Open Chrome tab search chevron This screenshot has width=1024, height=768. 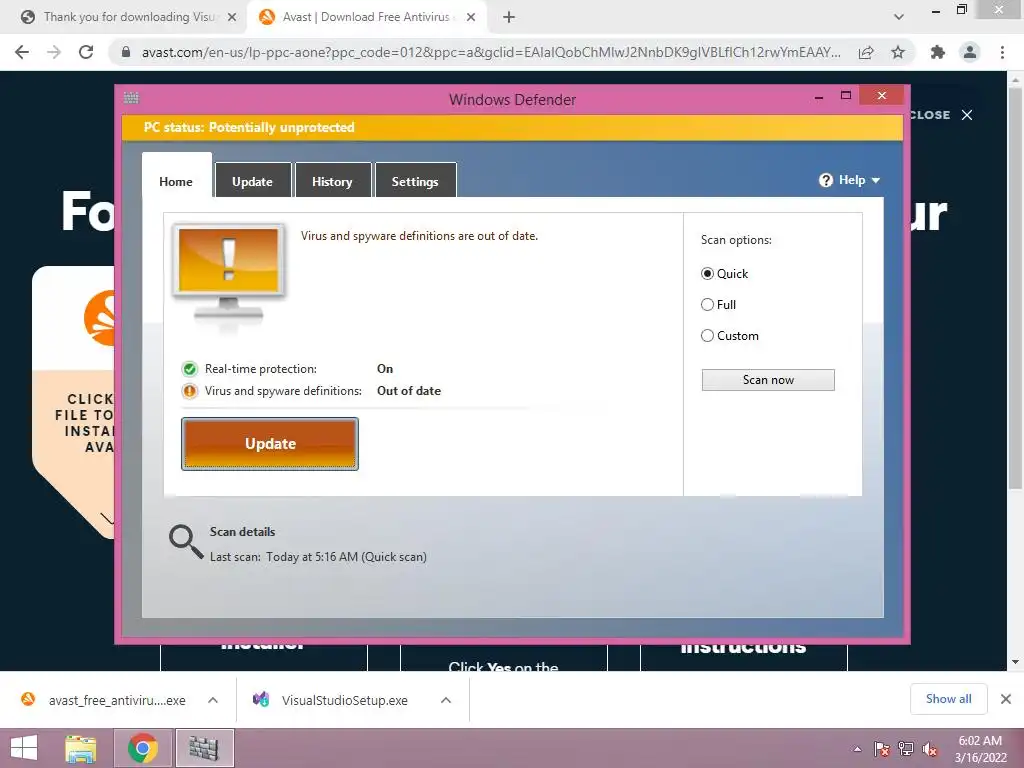coord(899,17)
